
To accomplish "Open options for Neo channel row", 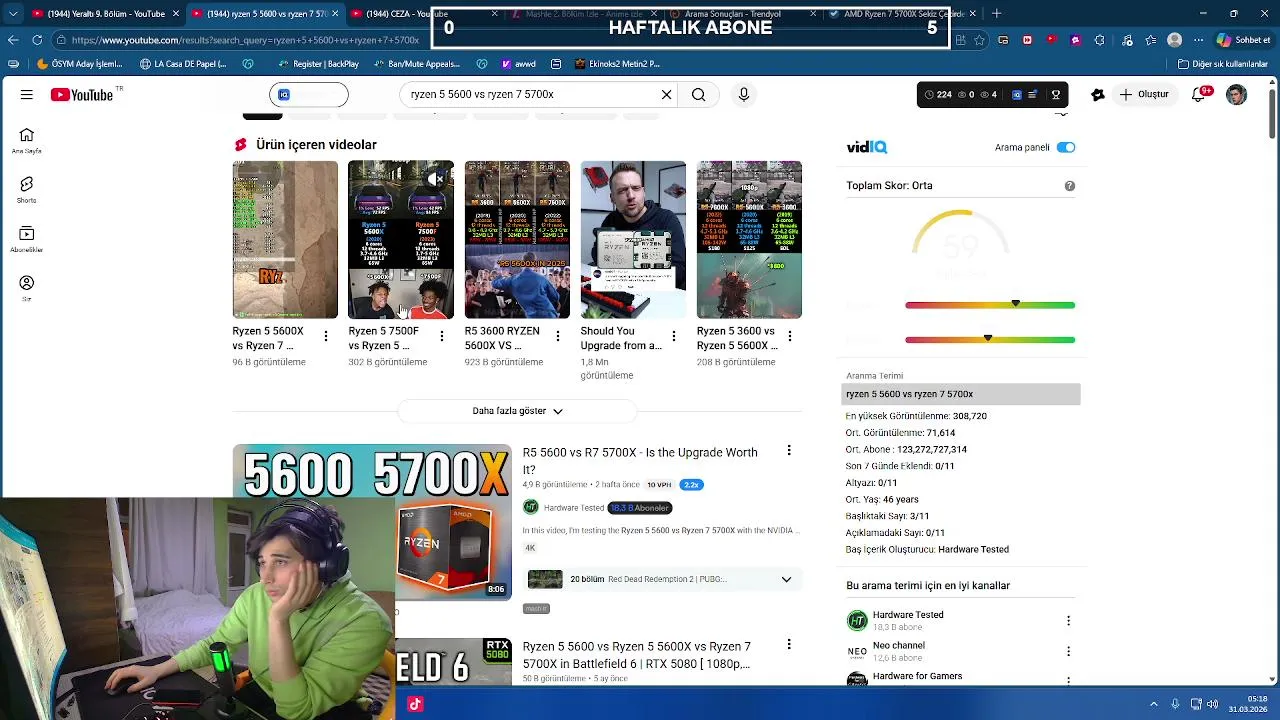I will tap(1068, 651).
